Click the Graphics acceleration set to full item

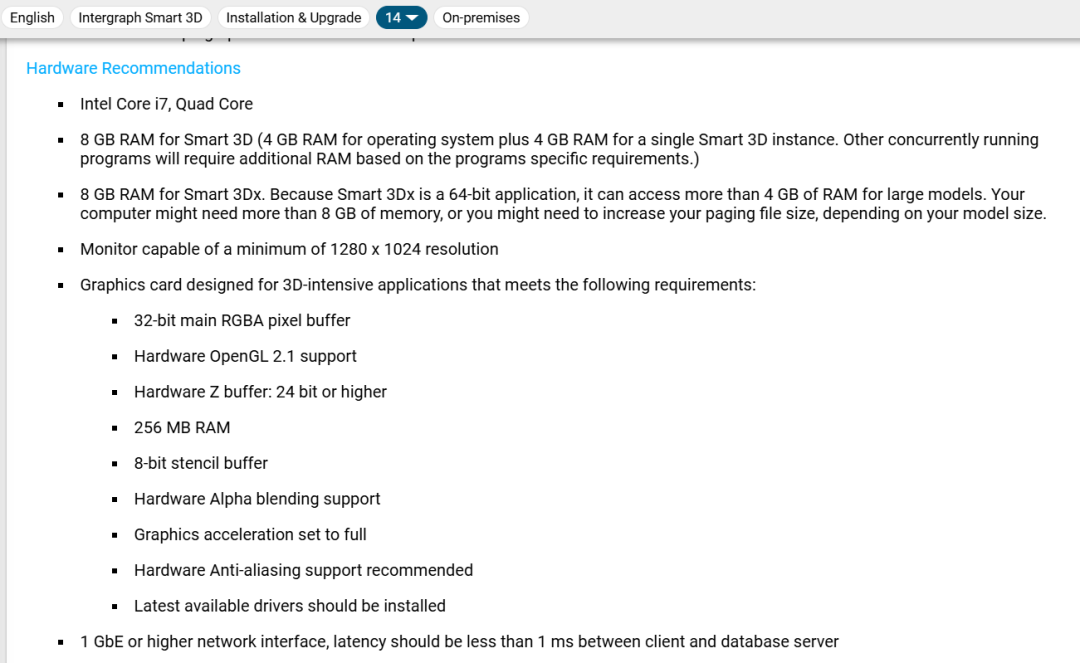click(250, 535)
